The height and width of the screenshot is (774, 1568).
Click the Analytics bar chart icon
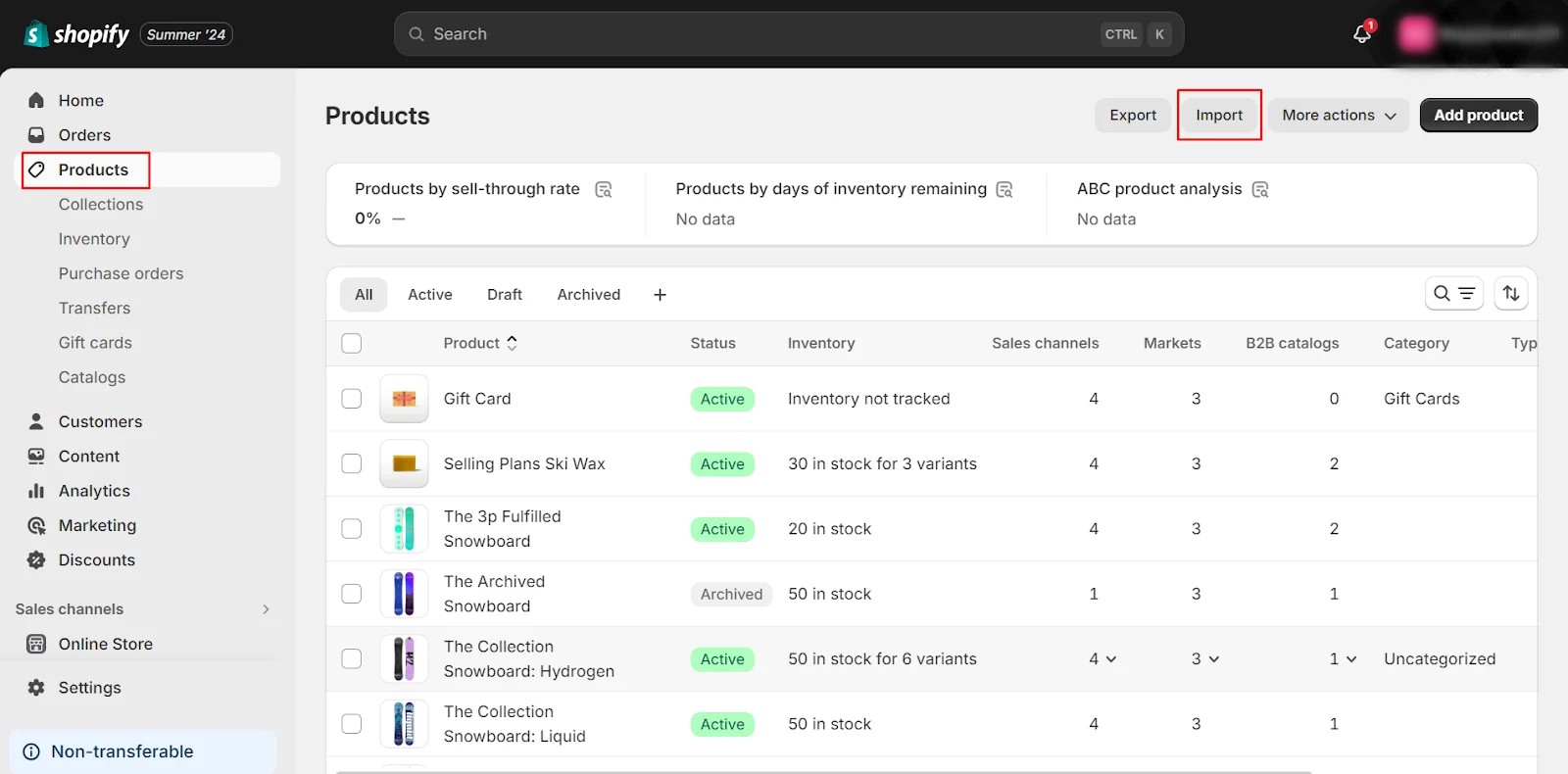(36, 491)
